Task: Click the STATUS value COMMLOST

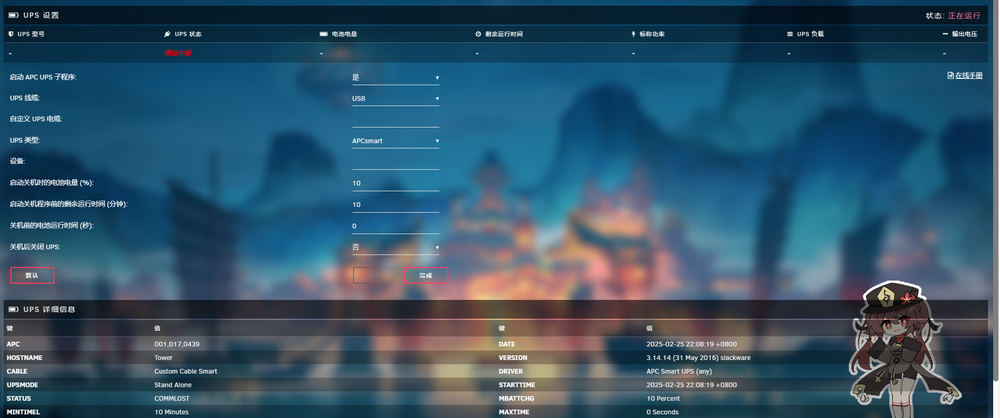Action: tap(172, 398)
